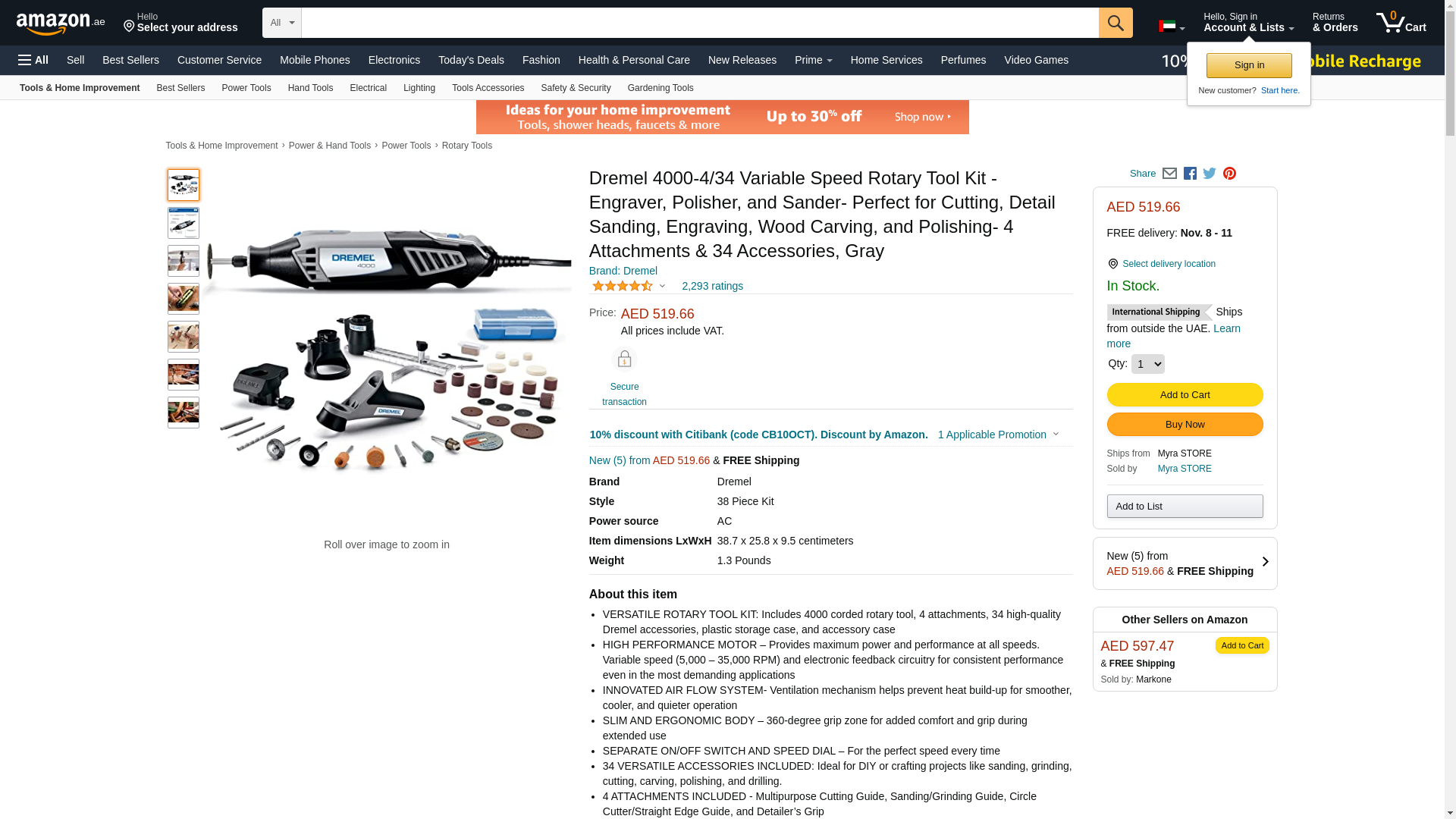Share via email envelope icon
The image size is (1456, 819).
point(1169,174)
